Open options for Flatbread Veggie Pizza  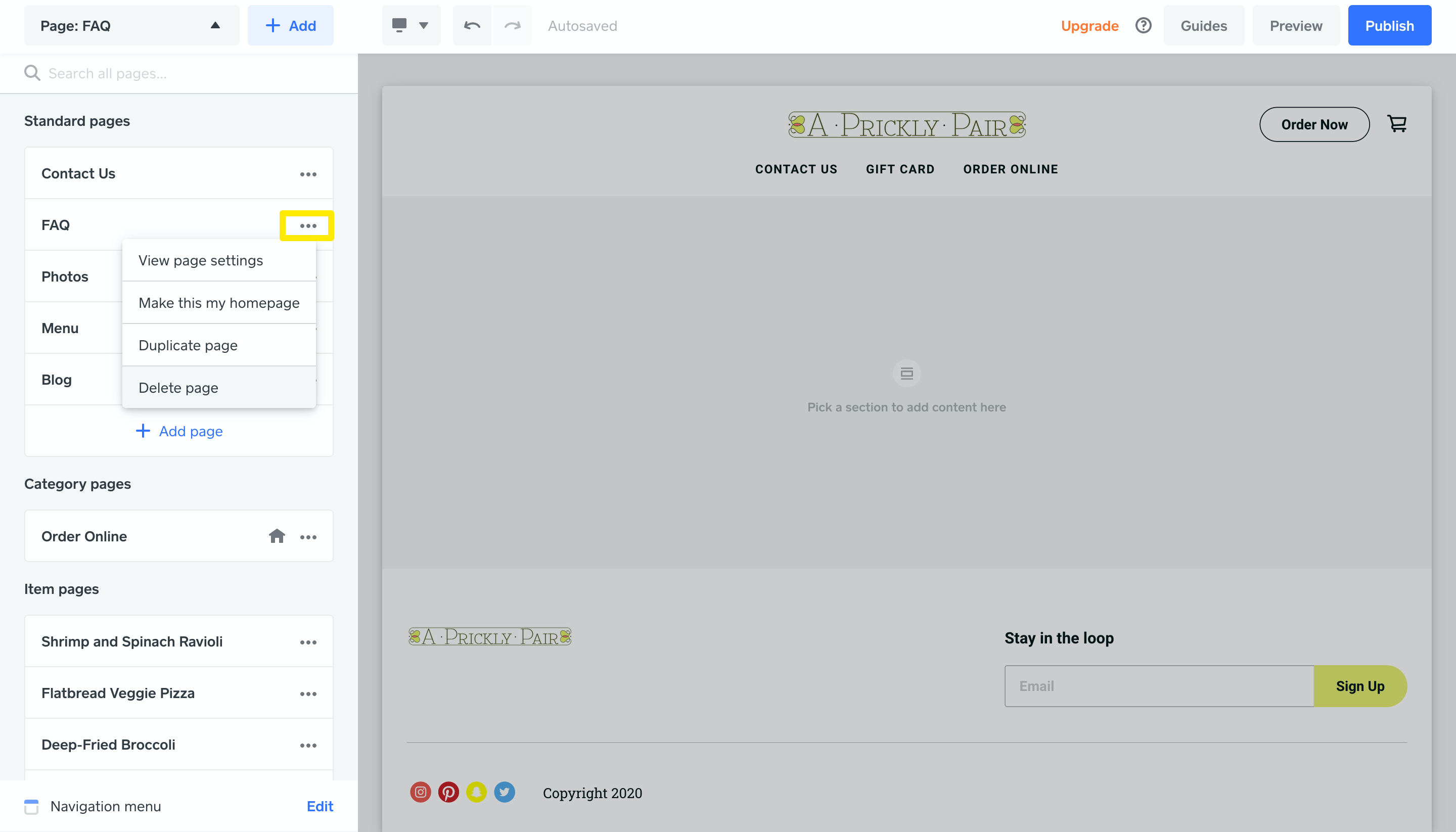click(308, 694)
